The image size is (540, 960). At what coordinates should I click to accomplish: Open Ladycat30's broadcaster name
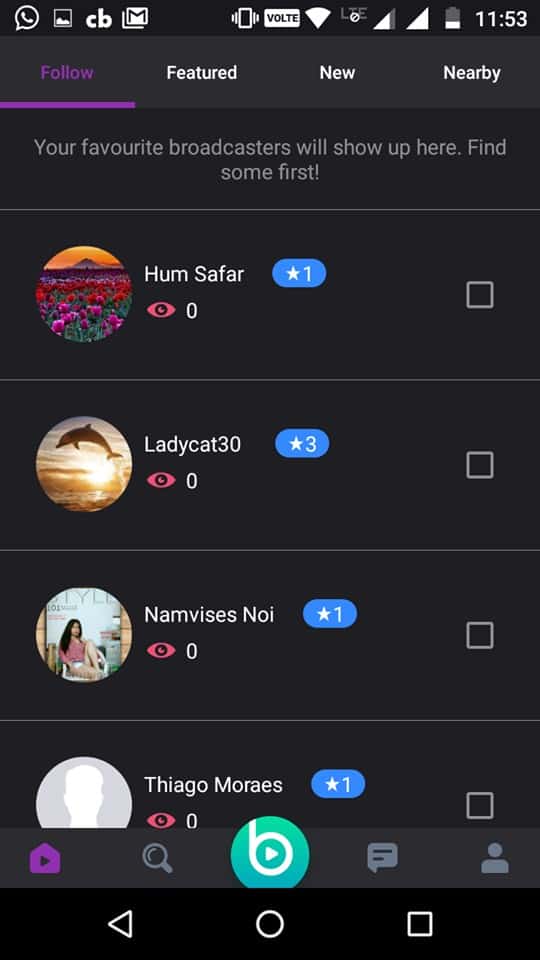point(192,444)
